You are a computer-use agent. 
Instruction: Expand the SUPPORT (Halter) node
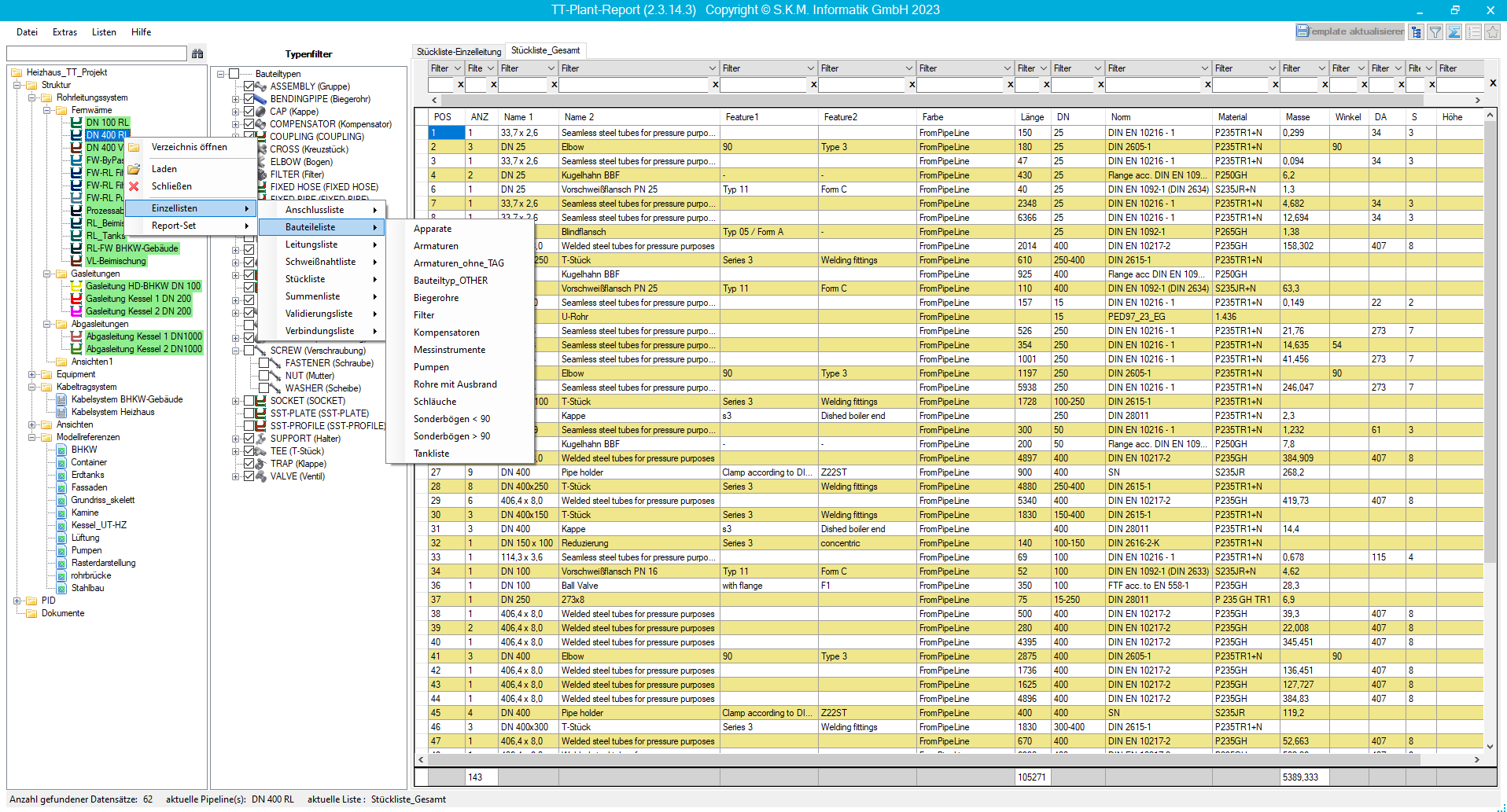click(235, 439)
